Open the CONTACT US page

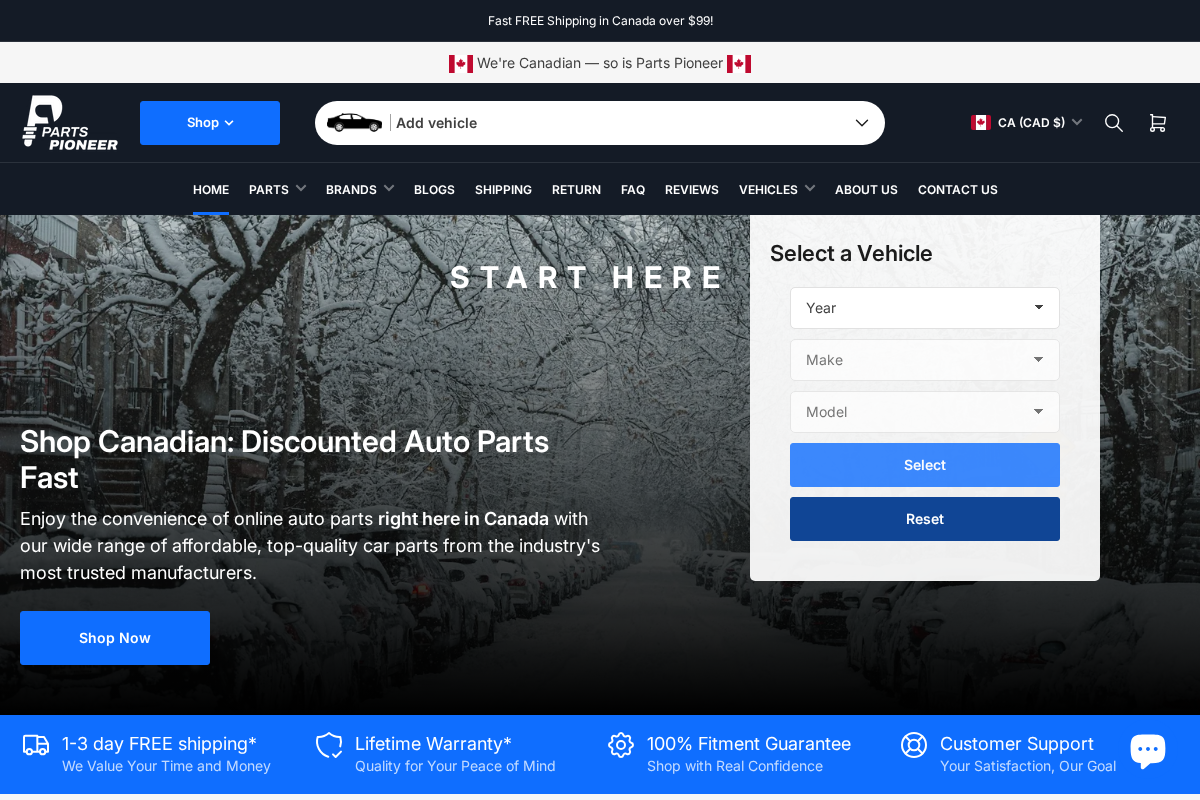[957, 189]
